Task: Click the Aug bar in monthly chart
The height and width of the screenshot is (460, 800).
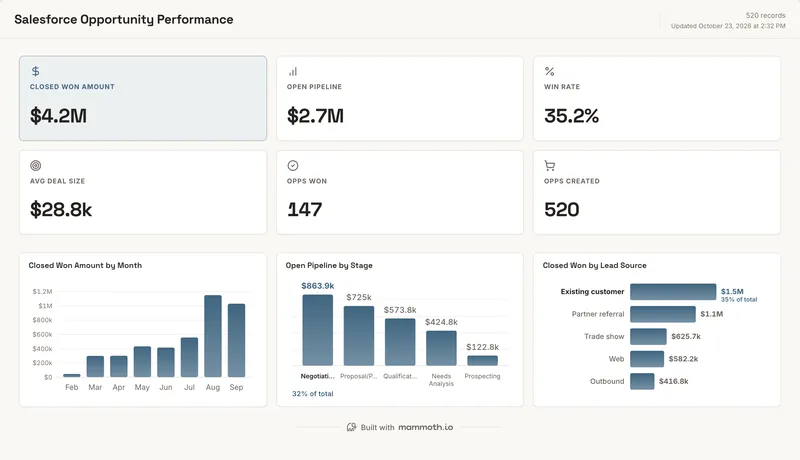Action: (x=213, y=336)
